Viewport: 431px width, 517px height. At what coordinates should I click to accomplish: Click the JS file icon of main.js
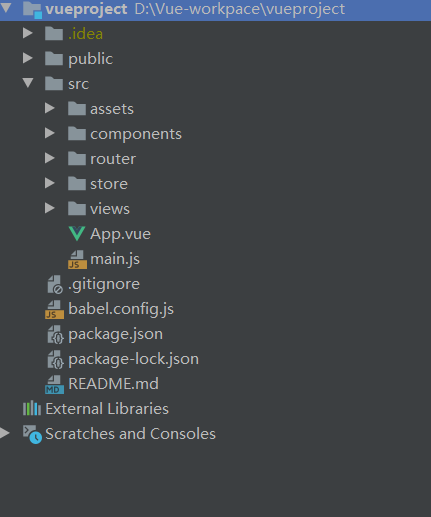tap(77, 260)
